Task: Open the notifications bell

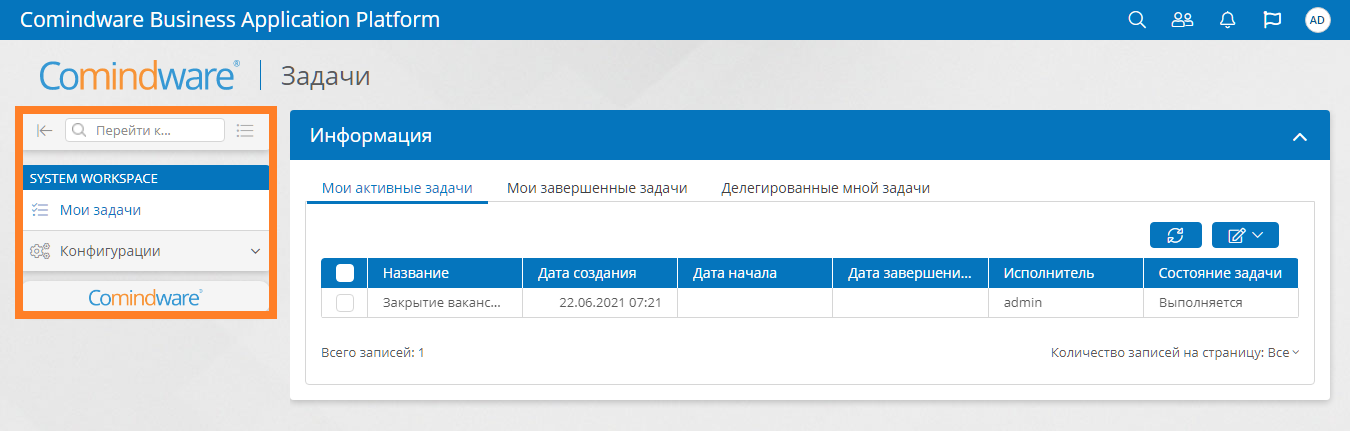Action: (x=1228, y=20)
